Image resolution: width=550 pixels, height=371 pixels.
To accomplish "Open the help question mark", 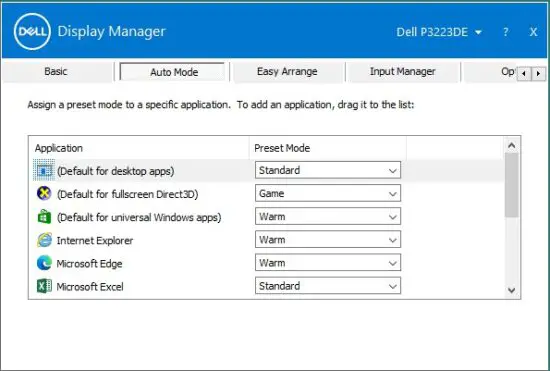I will [x=505, y=32].
